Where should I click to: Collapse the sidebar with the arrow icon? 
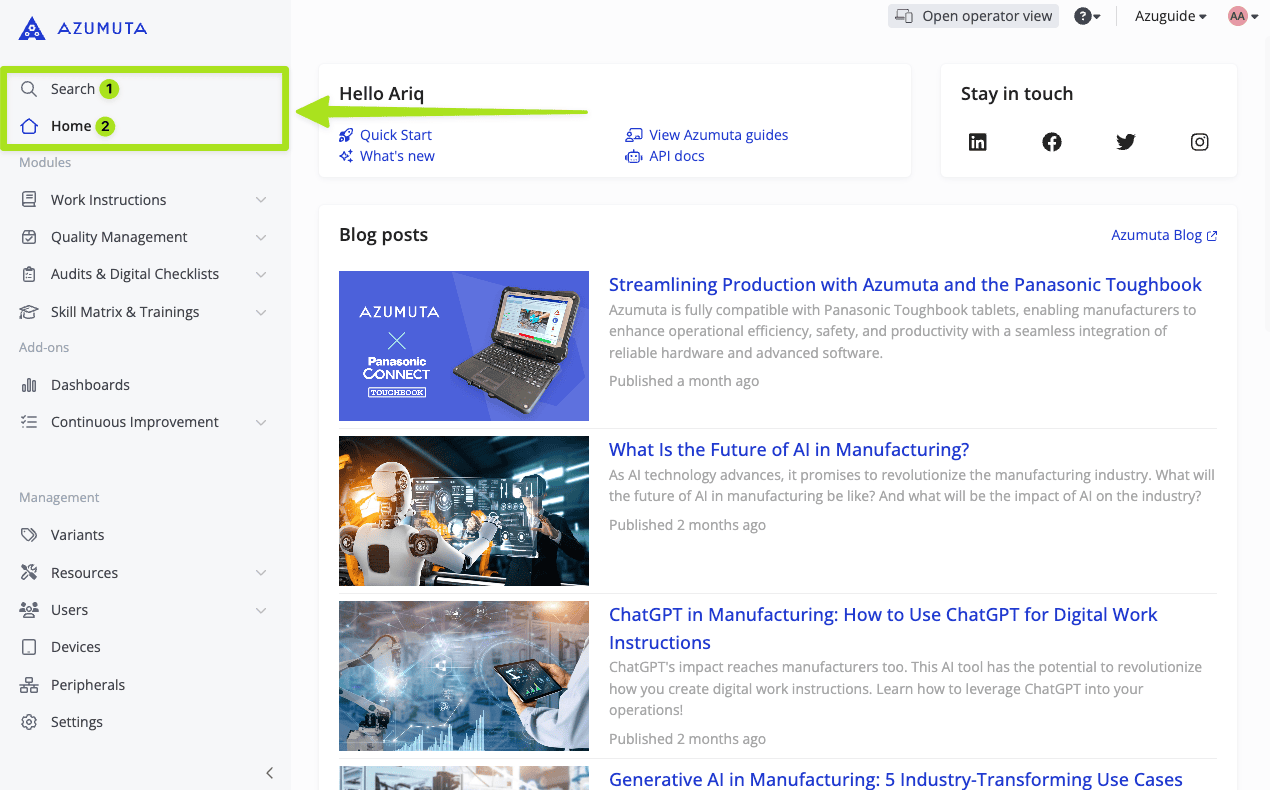click(269, 772)
